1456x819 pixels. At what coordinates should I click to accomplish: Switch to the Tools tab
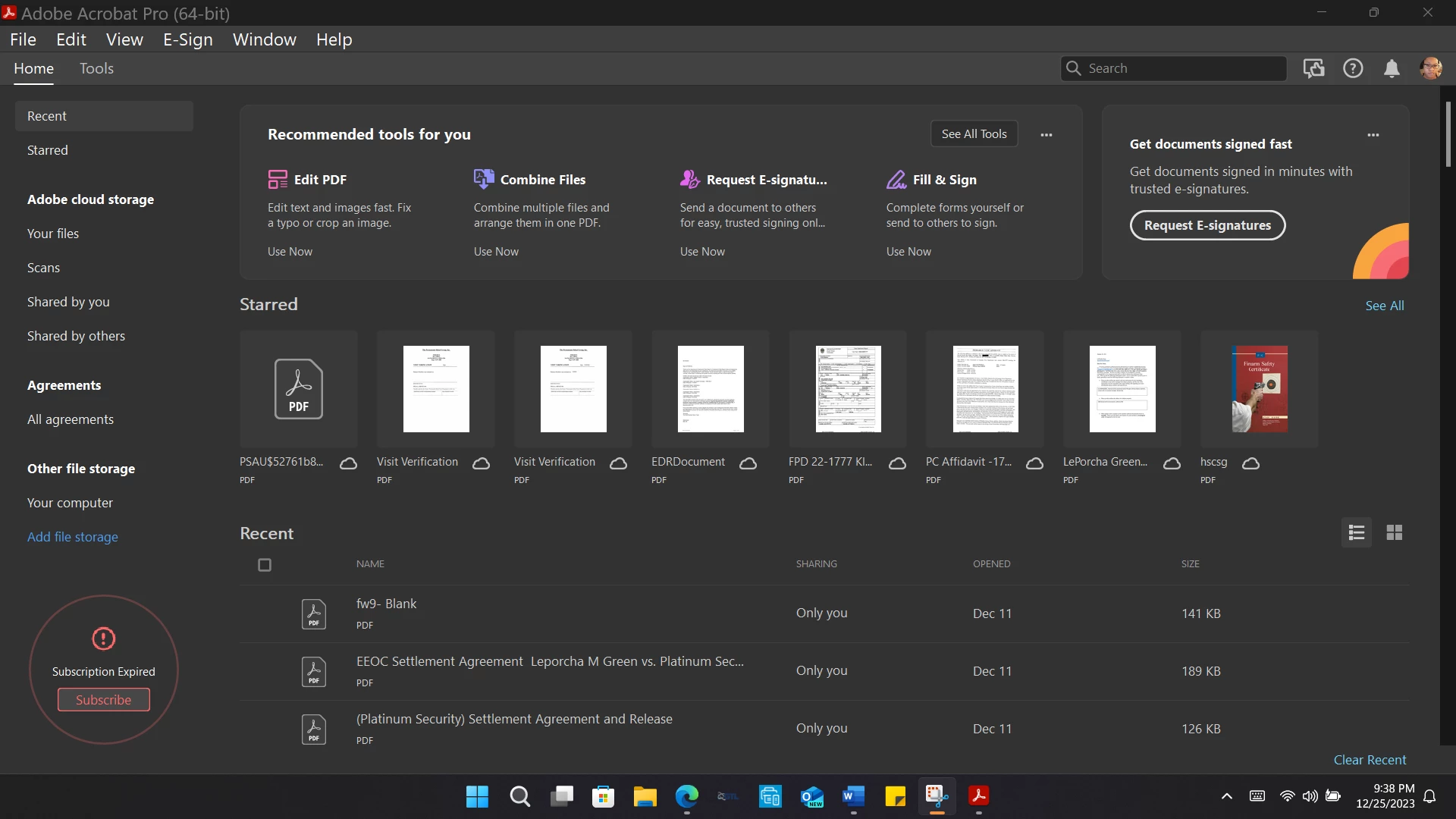coord(96,69)
